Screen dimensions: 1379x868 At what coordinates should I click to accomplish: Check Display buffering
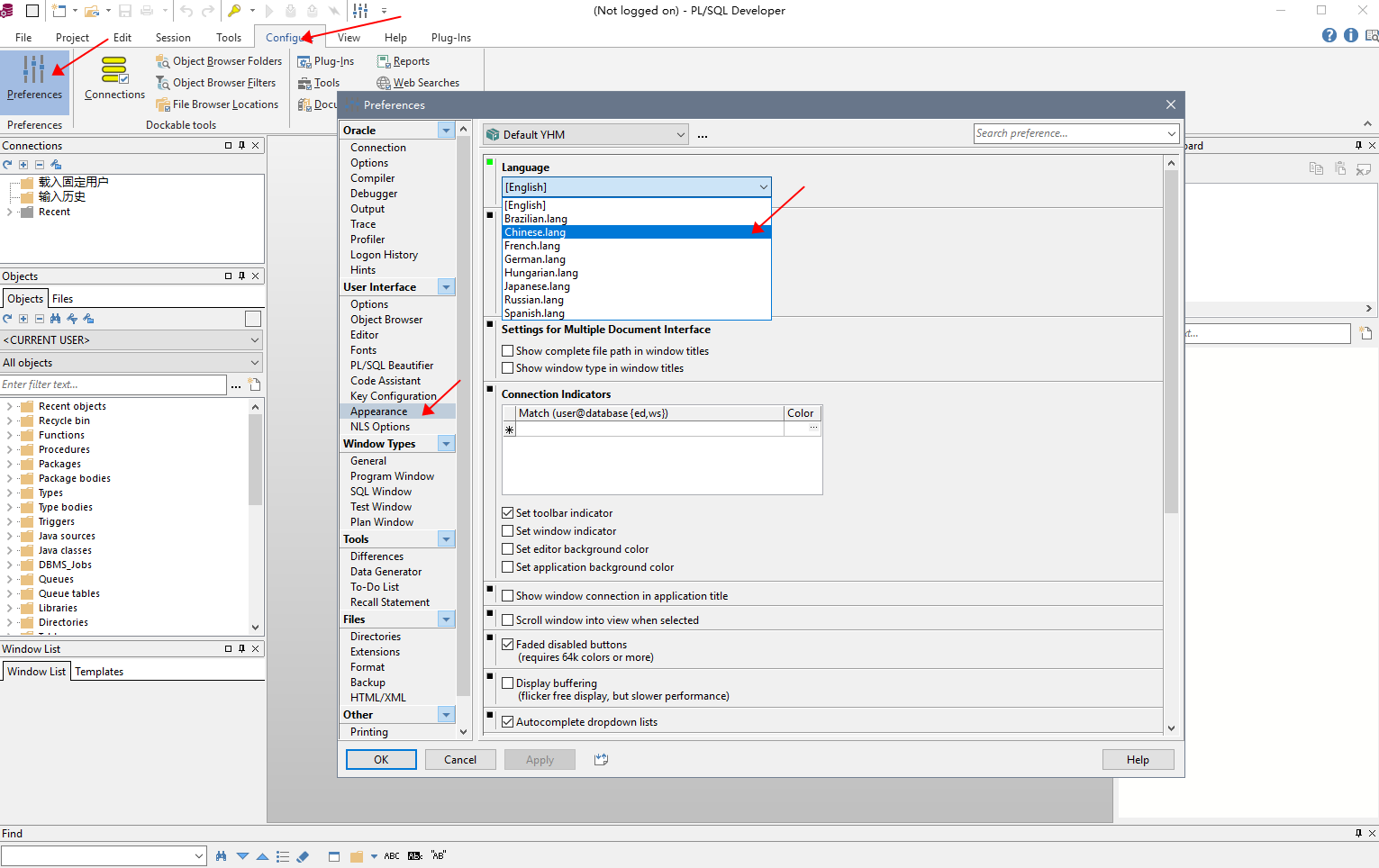[508, 683]
